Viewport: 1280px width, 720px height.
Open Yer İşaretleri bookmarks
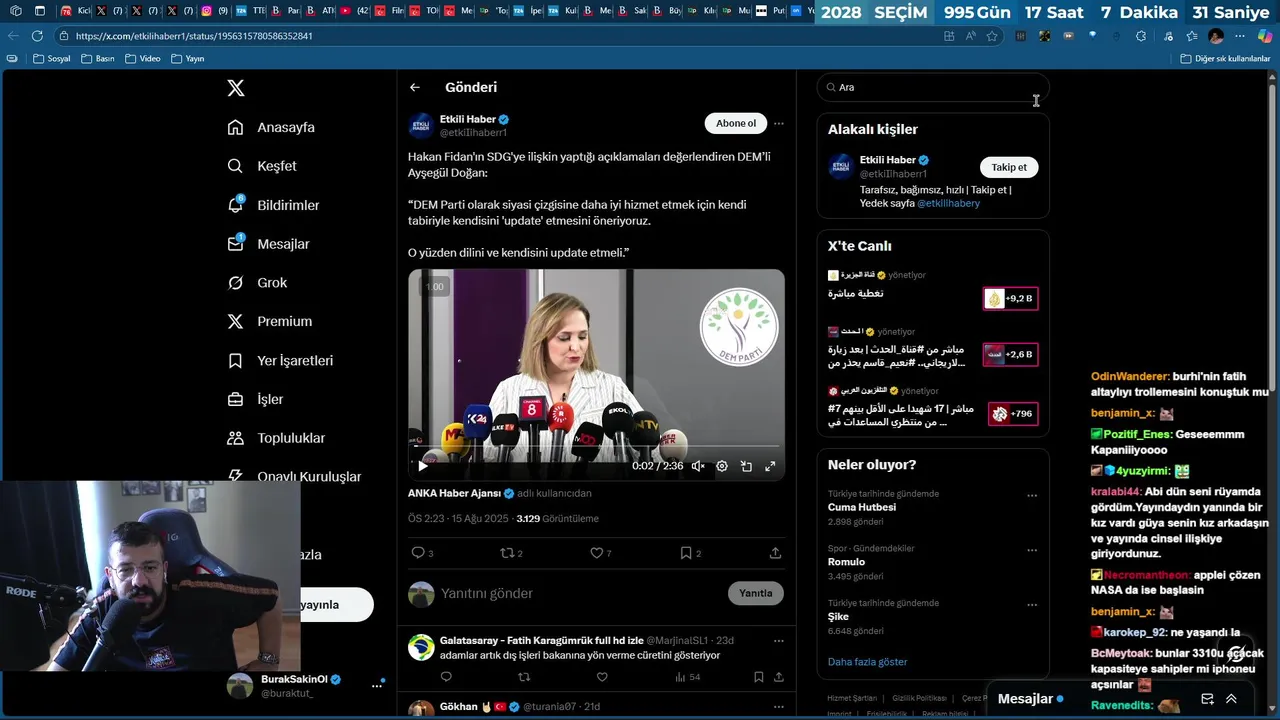(280, 360)
